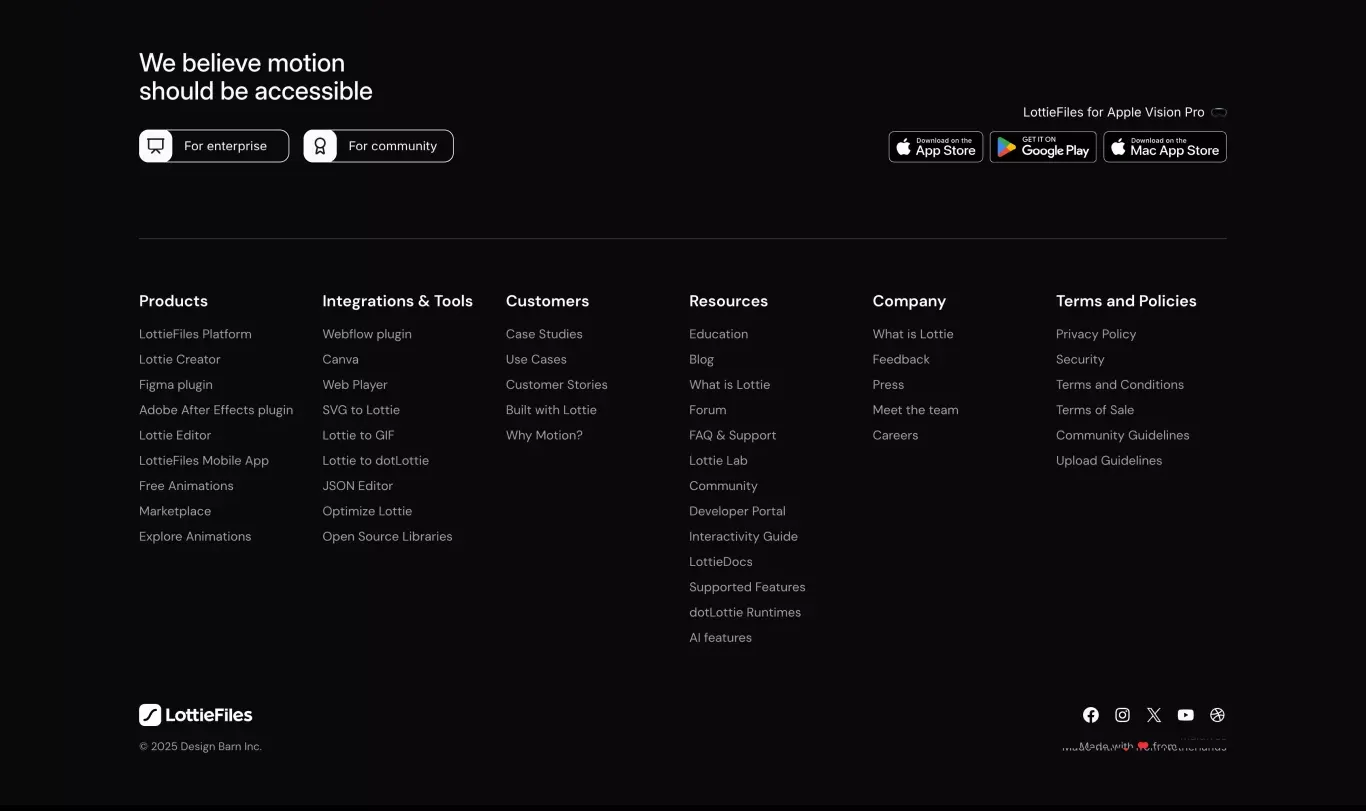Open the YouTube social icon
1366x811 pixels.
click(1186, 715)
